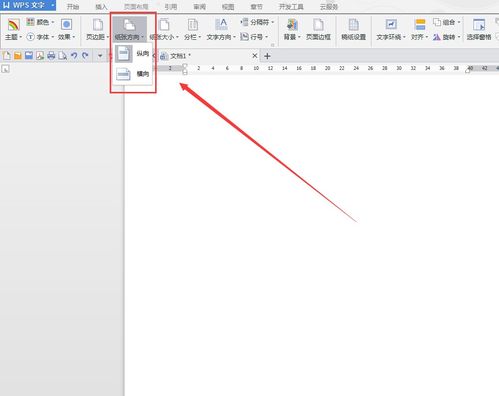Open the 主题 theme gallery

pyautogui.click(x=13, y=29)
